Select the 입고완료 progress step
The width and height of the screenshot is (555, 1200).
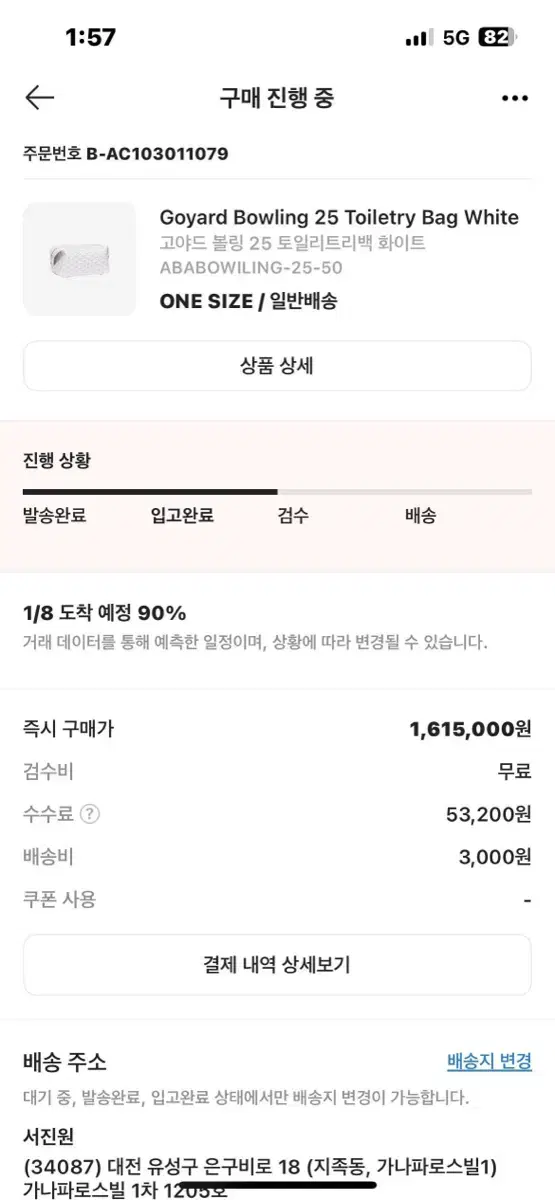click(x=182, y=516)
